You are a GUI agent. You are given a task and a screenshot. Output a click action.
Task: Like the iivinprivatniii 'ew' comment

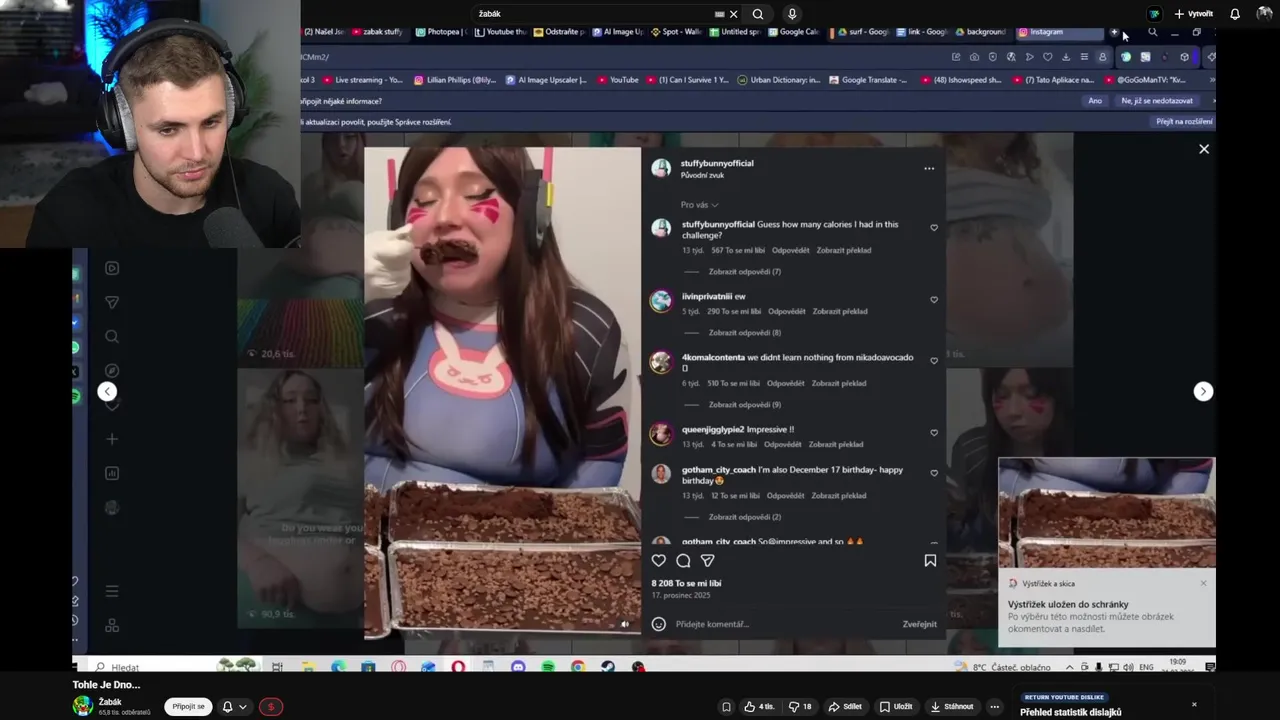pyautogui.click(x=934, y=300)
